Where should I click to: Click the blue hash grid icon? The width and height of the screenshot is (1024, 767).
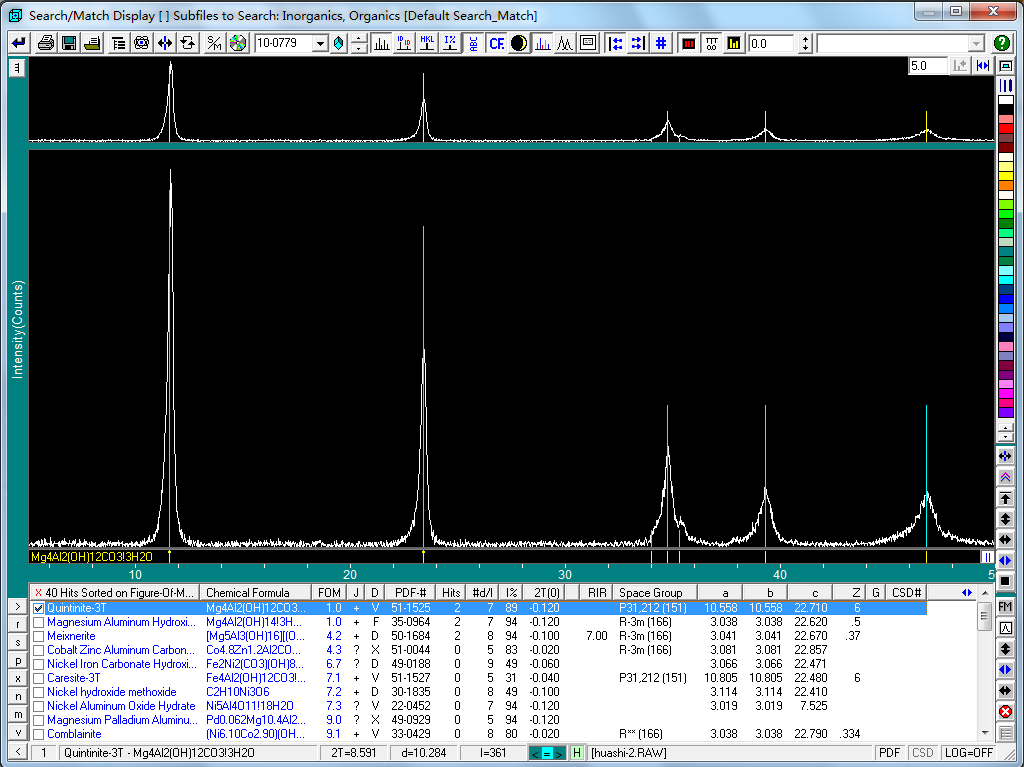(661, 43)
